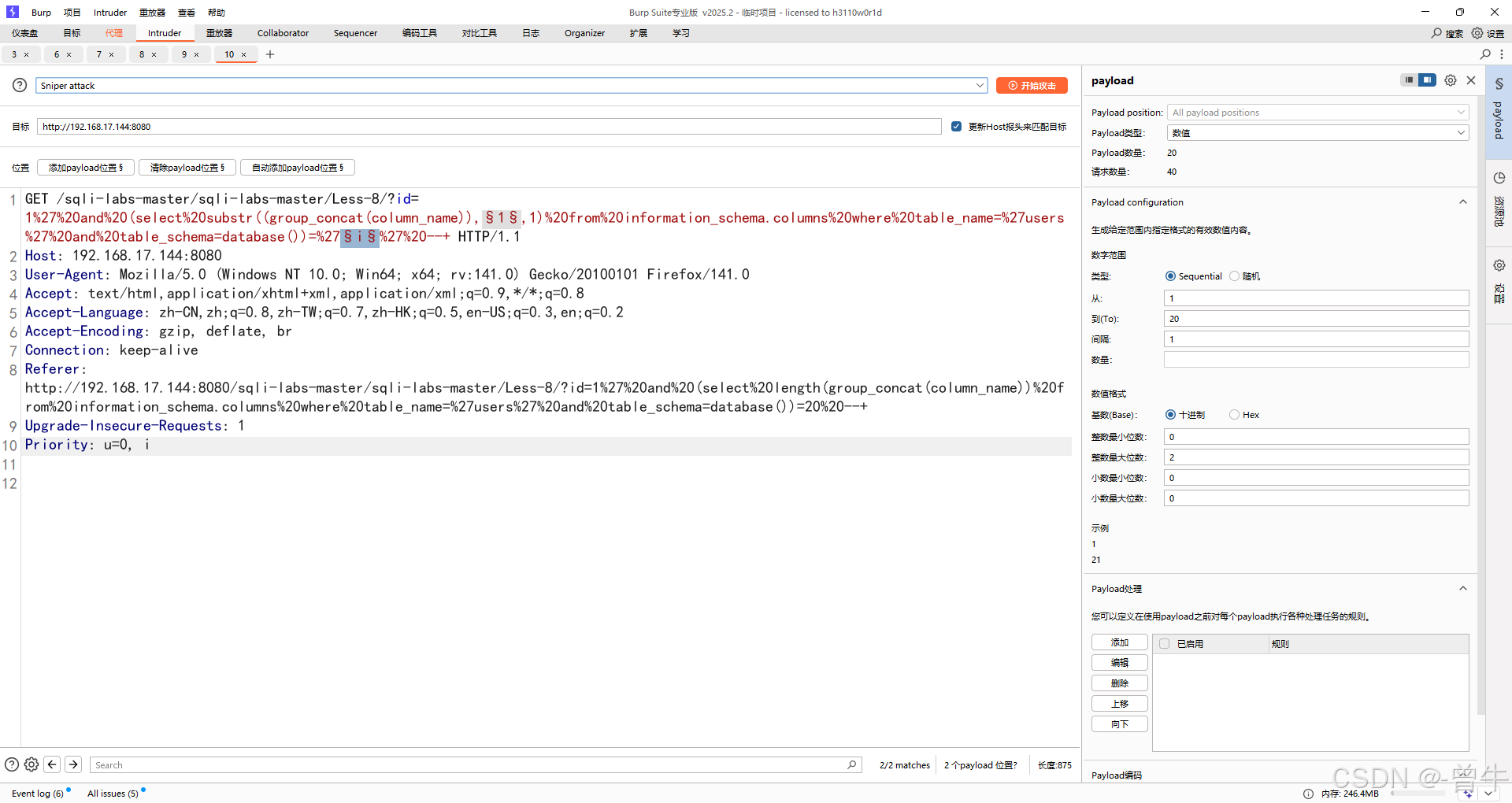Screen dimensions: 1512x803
Task: Switch to the 代理 tab
Action: [114, 33]
